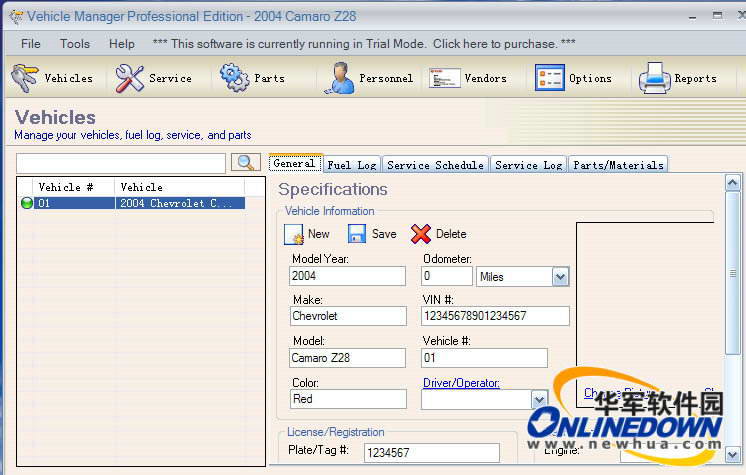This screenshot has width=746, height=475.
Task: Click the Personnel toolbar label
Action: (386, 78)
